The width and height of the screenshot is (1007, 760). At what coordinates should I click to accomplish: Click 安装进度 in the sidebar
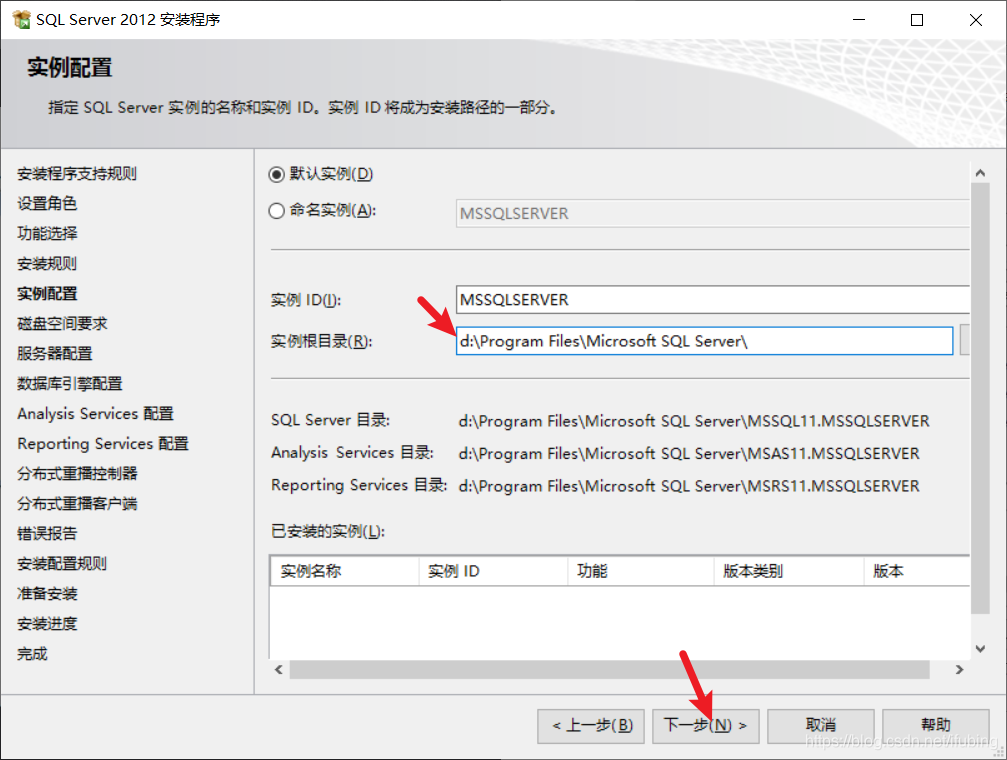click(x=47, y=624)
